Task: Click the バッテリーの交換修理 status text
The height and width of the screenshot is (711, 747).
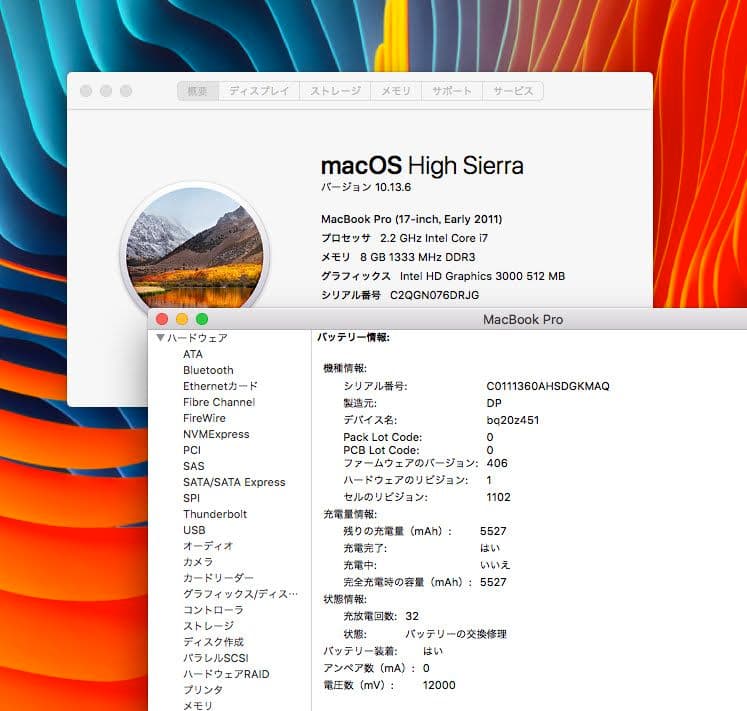Action: click(456, 634)
